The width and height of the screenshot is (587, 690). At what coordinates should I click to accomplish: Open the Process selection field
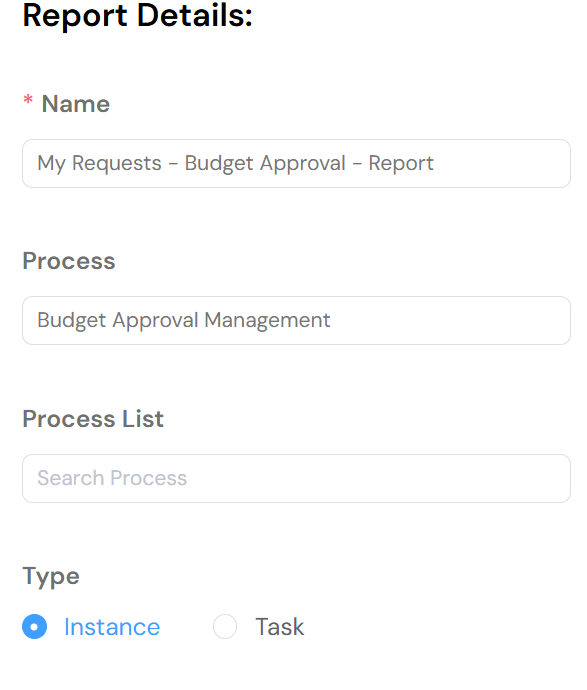[x=297, y=320]
